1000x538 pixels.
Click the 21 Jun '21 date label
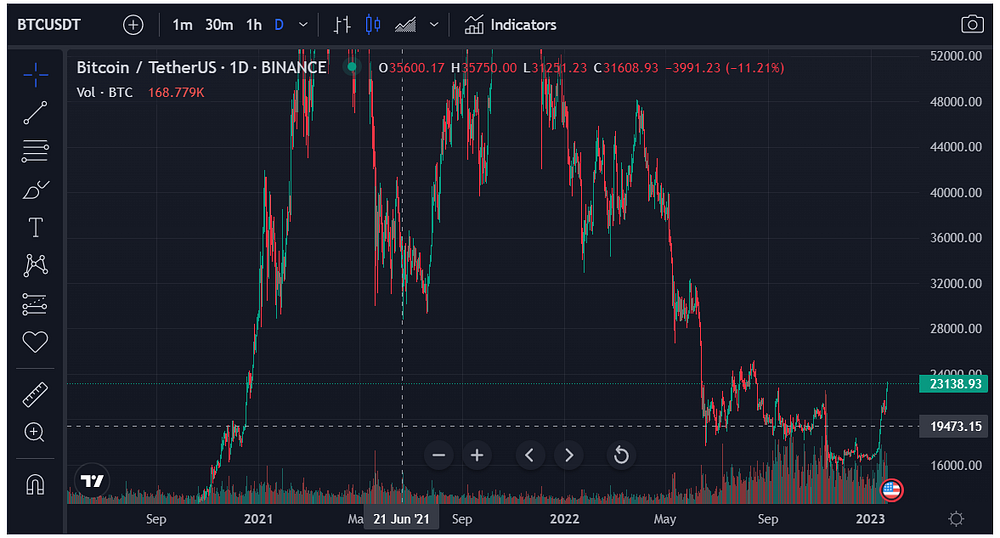401,519
